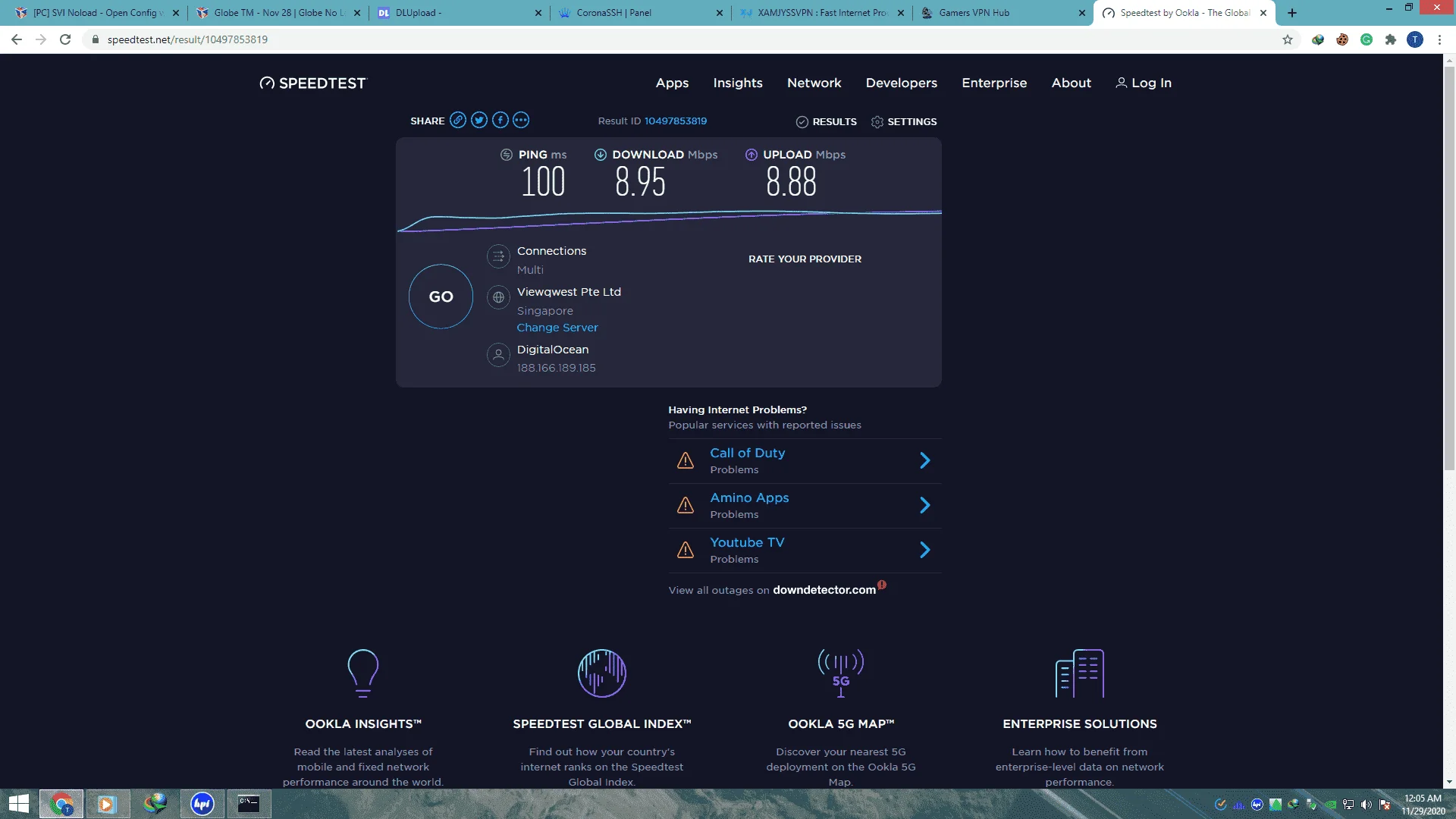Viewport: 1456px width, 819px height.
Task: Visit downdetector.com link
Action: tap(824, 590)
